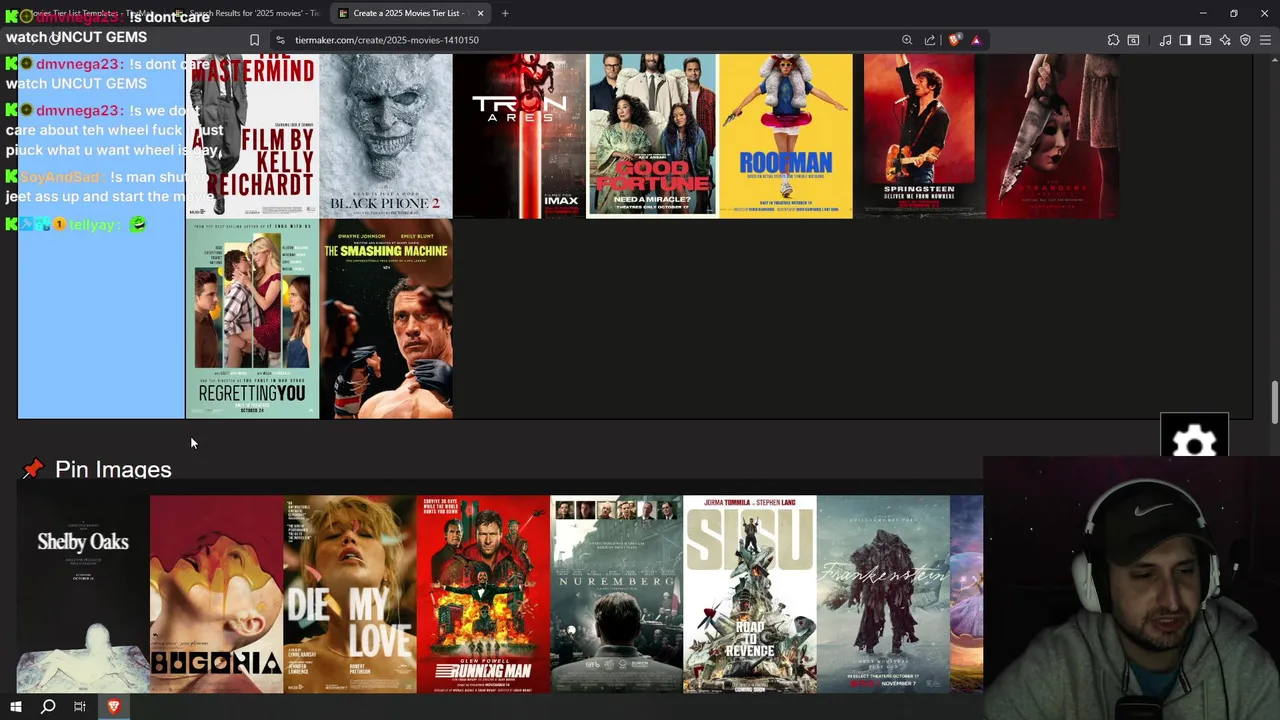The width and height of the screenshot is (1280, 720).
Task: Pick the Sisu Road to Revenge poster
Action: pos(749,594)
